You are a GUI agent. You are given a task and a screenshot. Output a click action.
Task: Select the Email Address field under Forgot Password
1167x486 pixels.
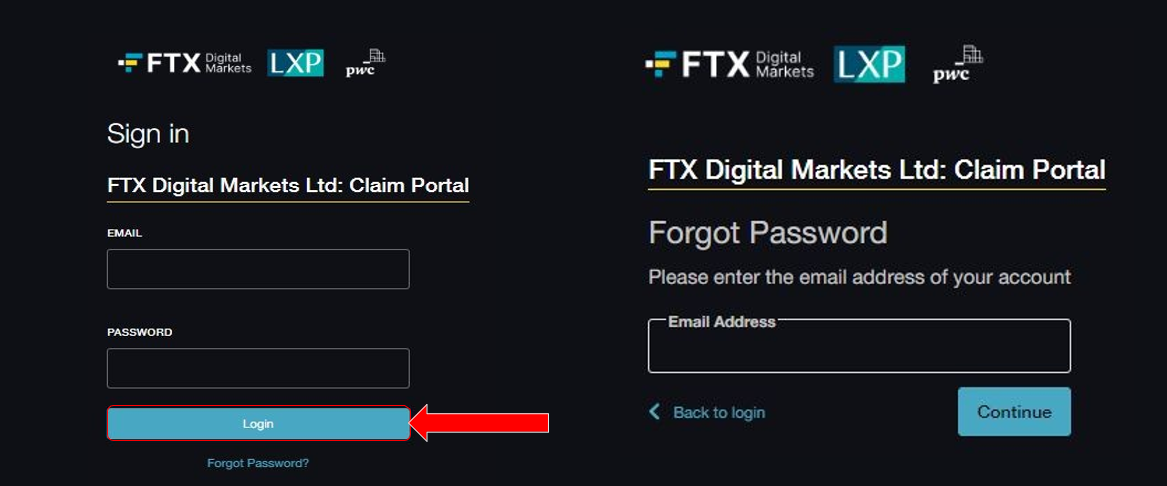tap(859, 347)
